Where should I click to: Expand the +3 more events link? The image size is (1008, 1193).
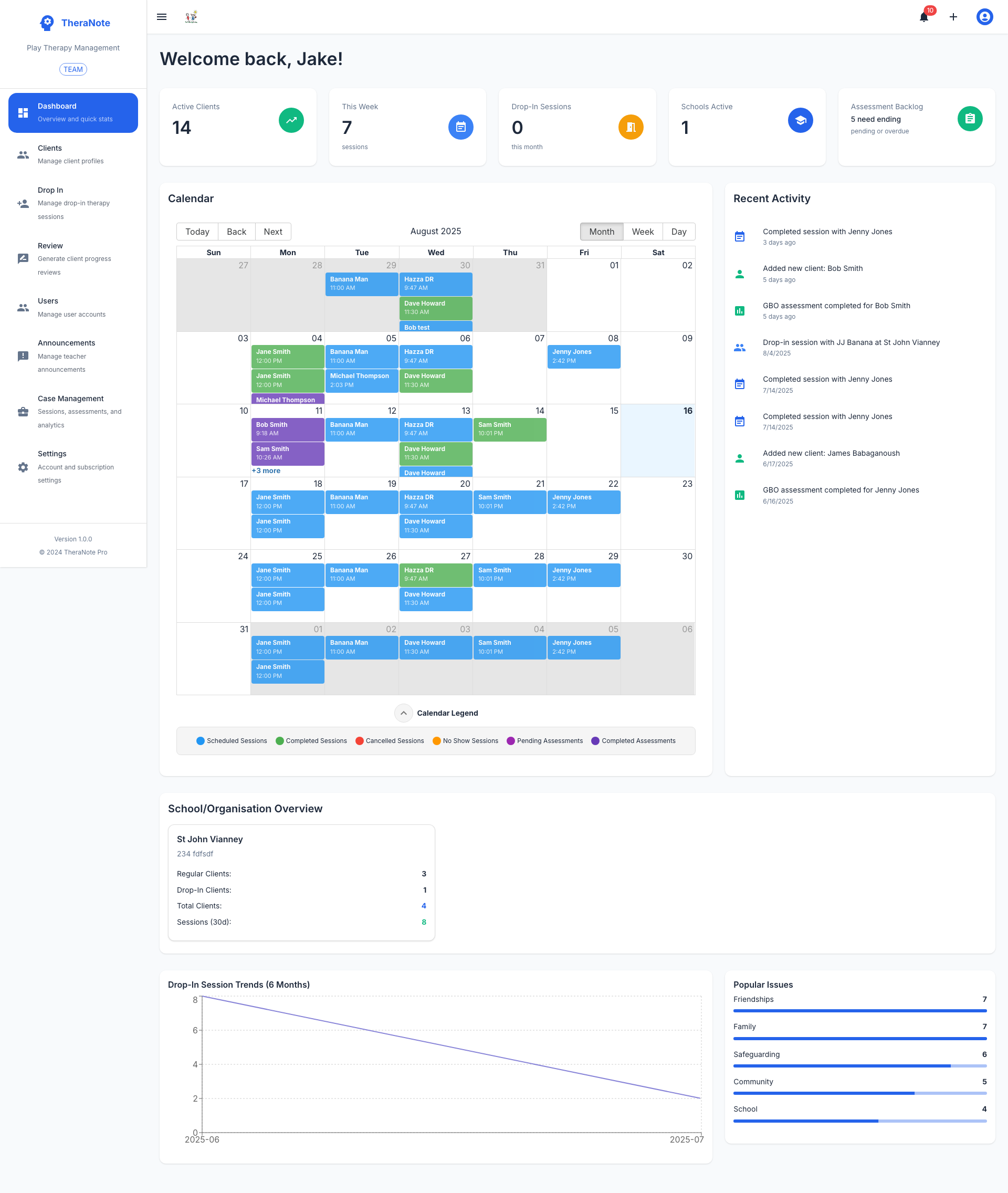point(266,470)
